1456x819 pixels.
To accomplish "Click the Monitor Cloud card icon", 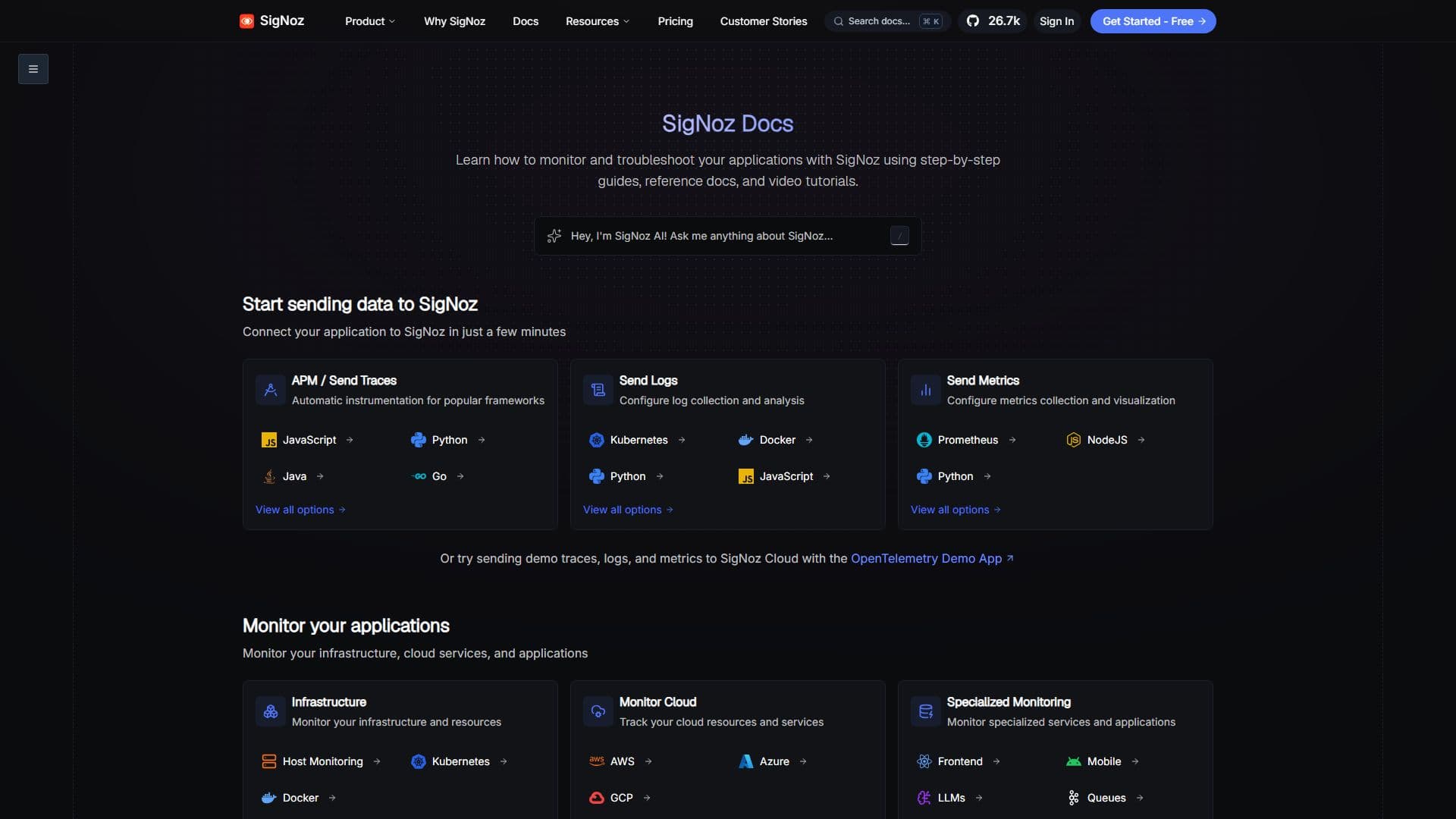I will 598,711.
